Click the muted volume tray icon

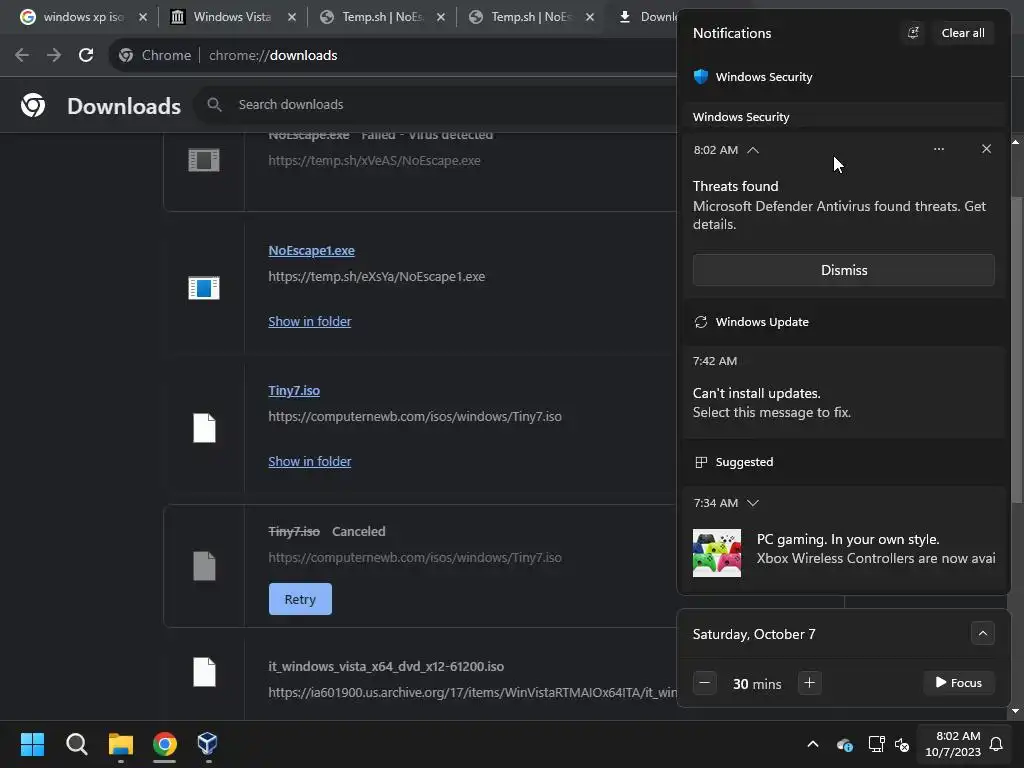[x=902, y=744]
